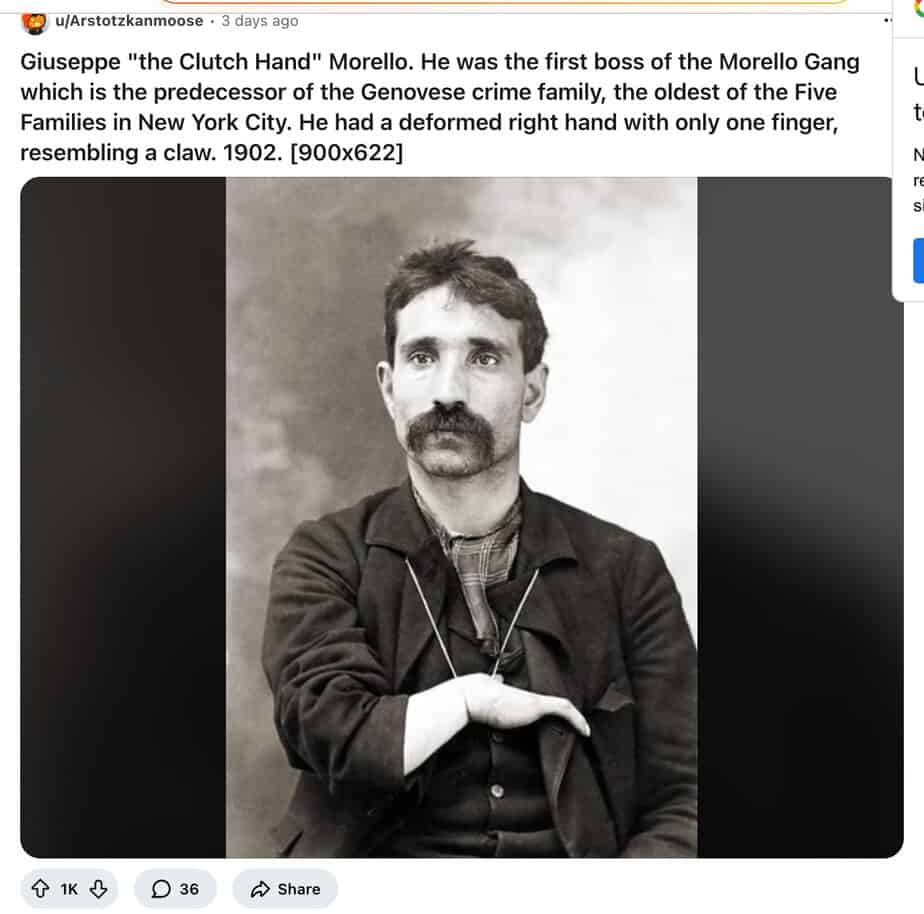Click the large heading text in Google popup
924x914 pixels.
pos(919,93)
